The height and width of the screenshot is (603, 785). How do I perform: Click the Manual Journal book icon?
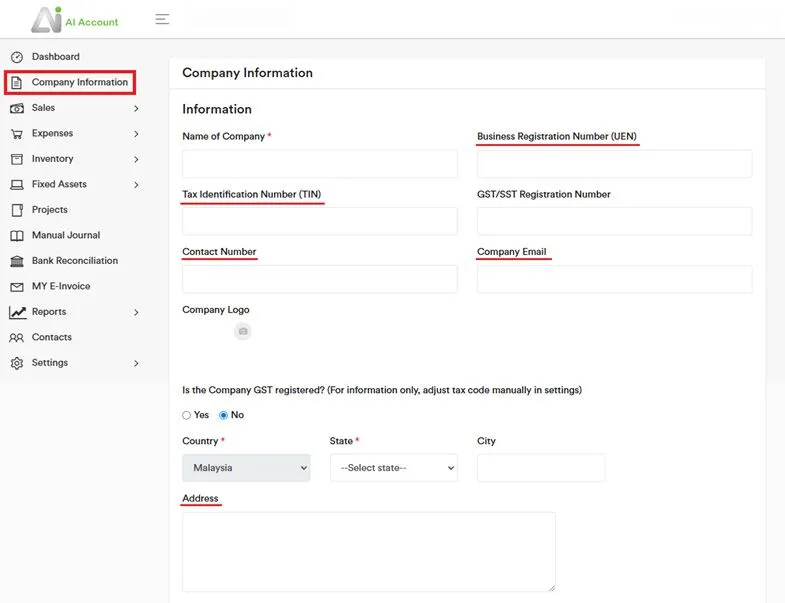click(16, 236)
